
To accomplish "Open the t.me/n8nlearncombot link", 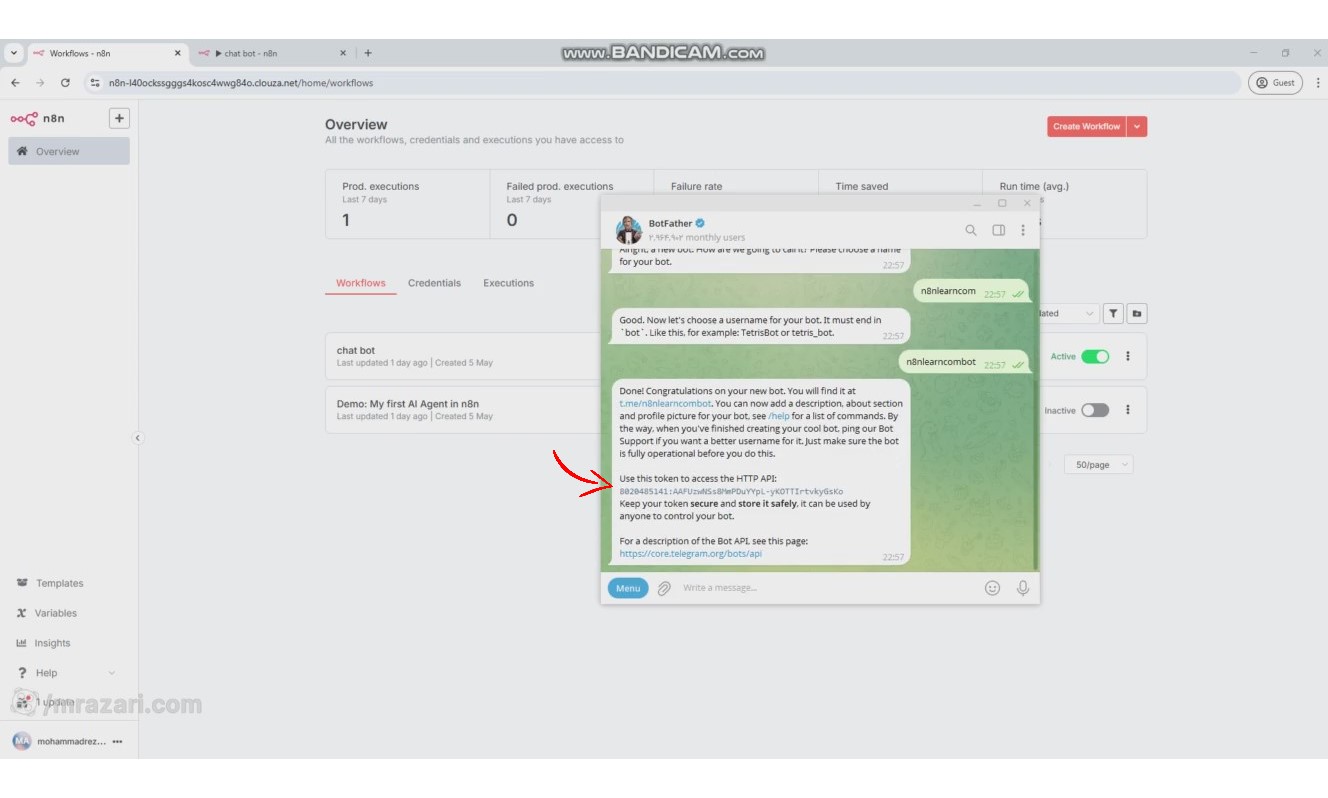I will click(x=666, y=404).
